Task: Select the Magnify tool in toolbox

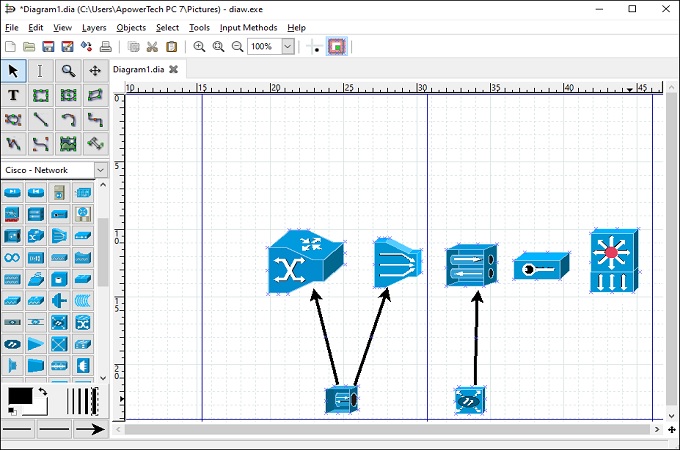Action: click(x=68, y=71)
